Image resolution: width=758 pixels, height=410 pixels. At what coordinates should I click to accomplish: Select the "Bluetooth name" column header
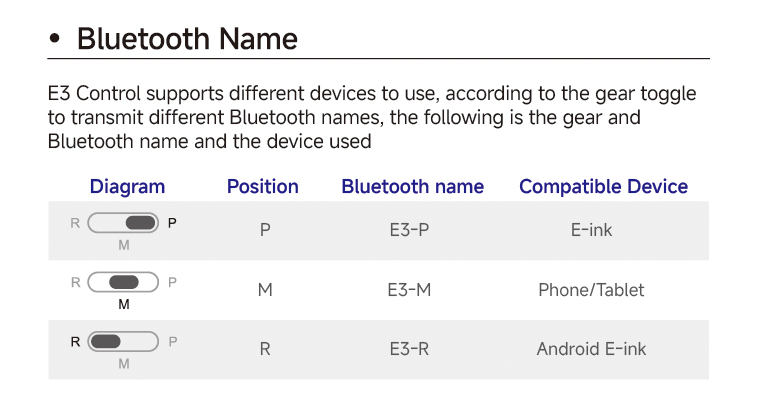click(412, 186)
